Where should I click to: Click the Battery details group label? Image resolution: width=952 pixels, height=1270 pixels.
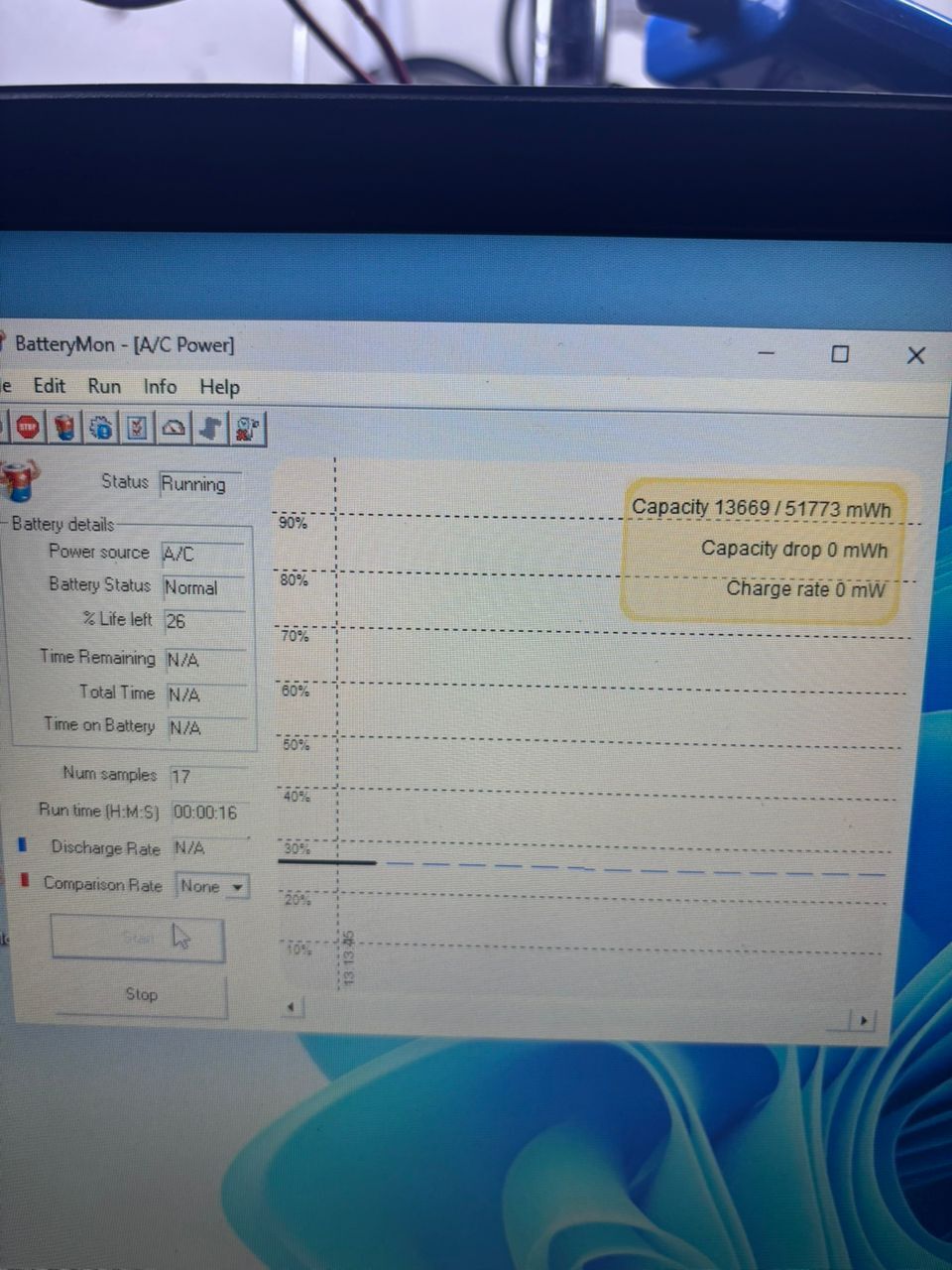(62, 524)
